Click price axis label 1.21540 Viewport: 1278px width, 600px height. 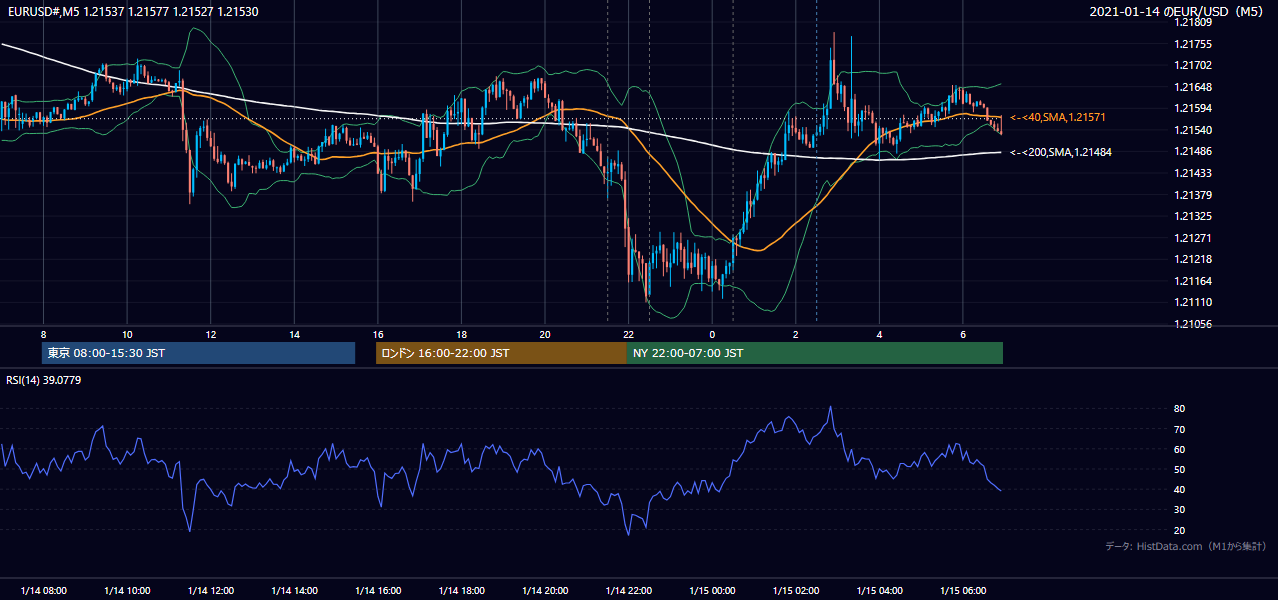coord(1194,130)
